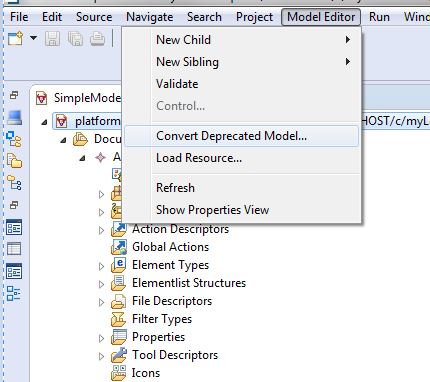The image size is (430, 382).
Task: Click the Action Descriptors folder icon
Action: [x=119, y=229]
